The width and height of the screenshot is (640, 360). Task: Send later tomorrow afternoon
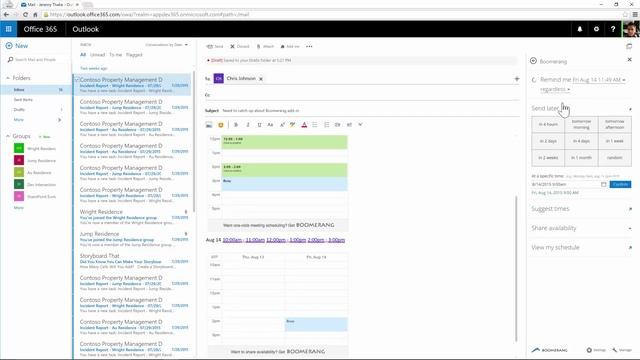click(x=615, y=124)
